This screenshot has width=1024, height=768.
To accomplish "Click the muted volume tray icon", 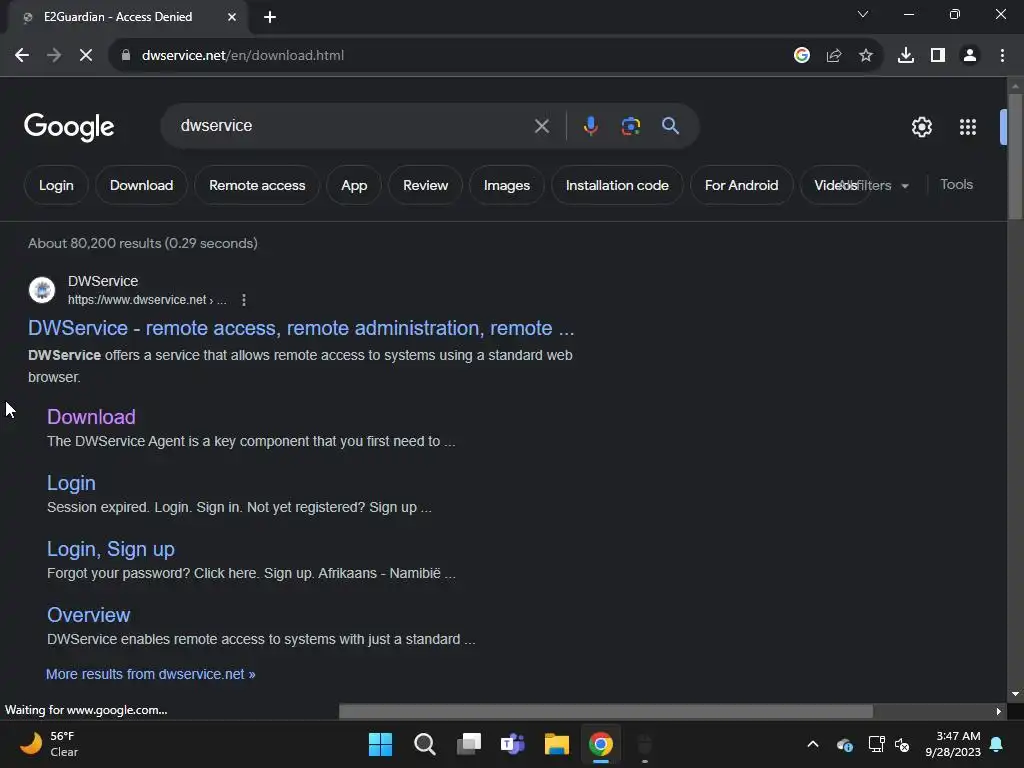I will 903,744.
